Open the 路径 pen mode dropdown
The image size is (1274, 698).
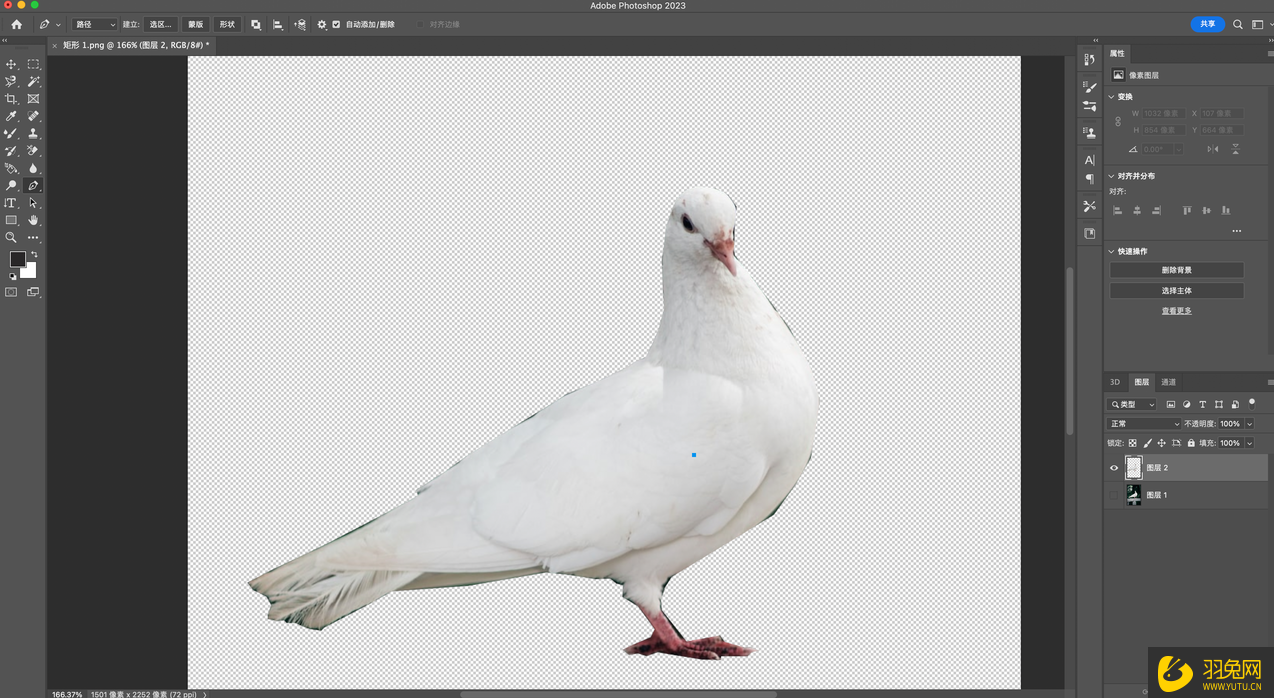coord(95,24)
